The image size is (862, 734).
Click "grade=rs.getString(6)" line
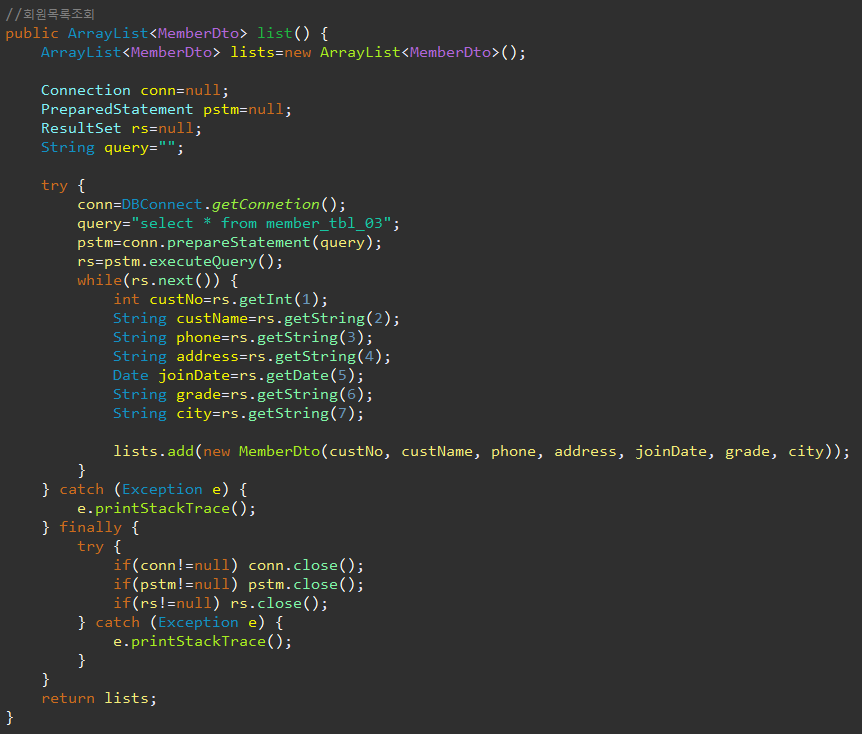pos(270,395)
